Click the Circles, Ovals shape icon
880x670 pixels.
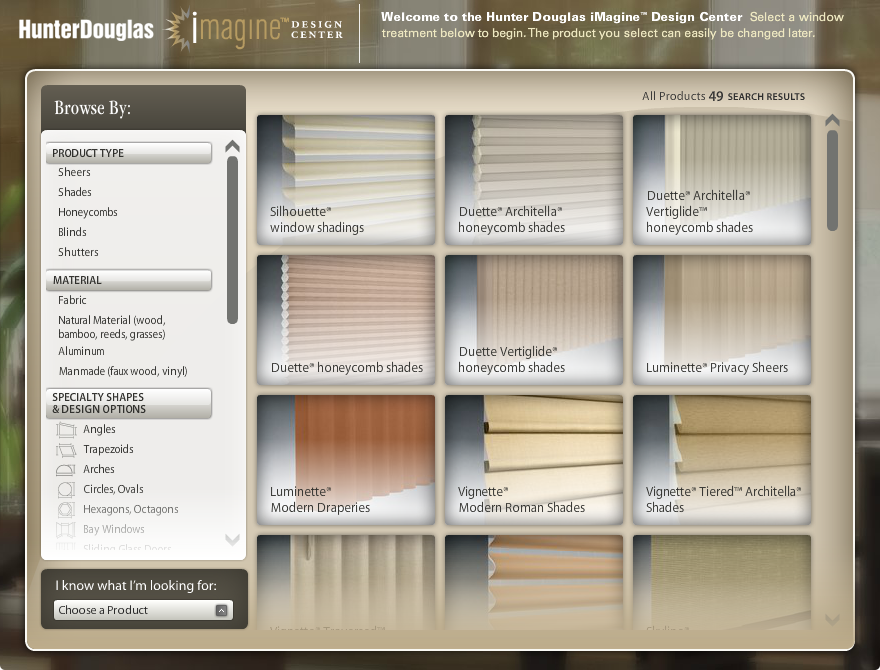(x=66, y=489)
